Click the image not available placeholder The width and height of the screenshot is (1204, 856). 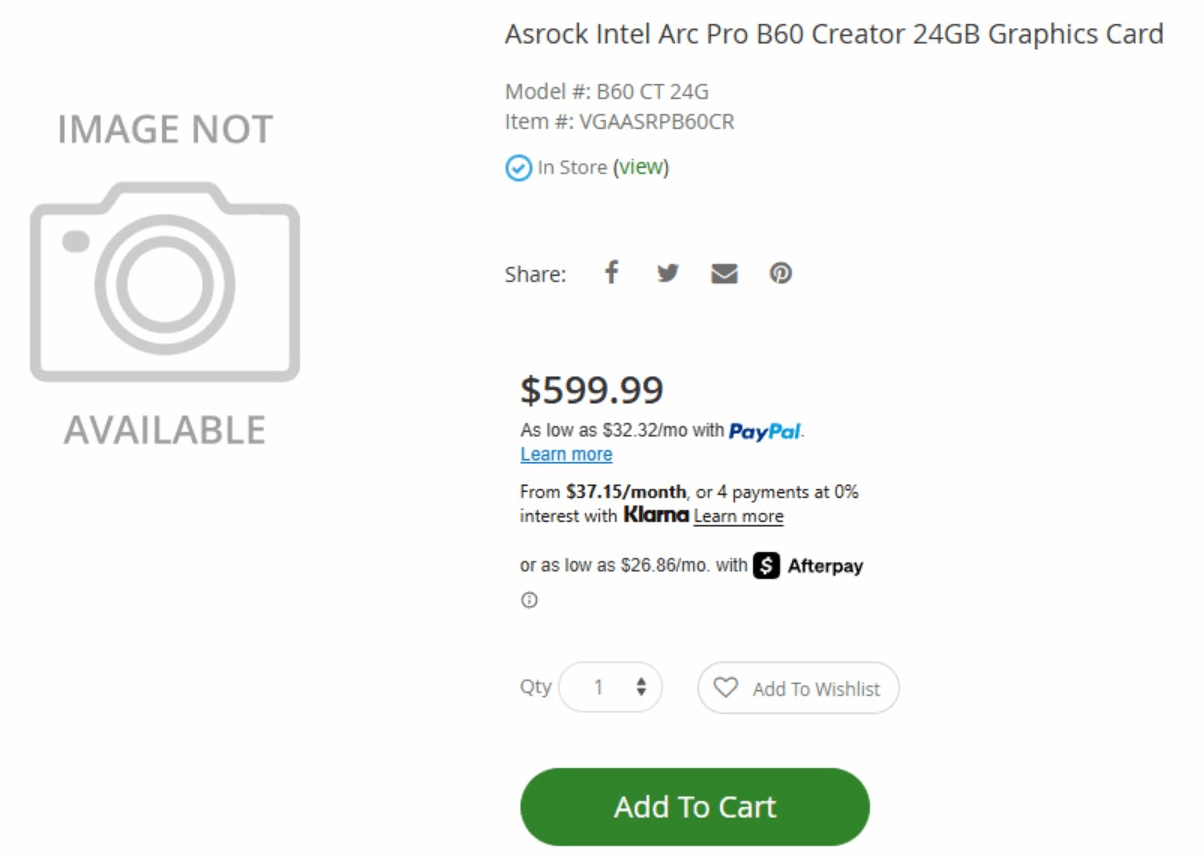click(165, 280)
